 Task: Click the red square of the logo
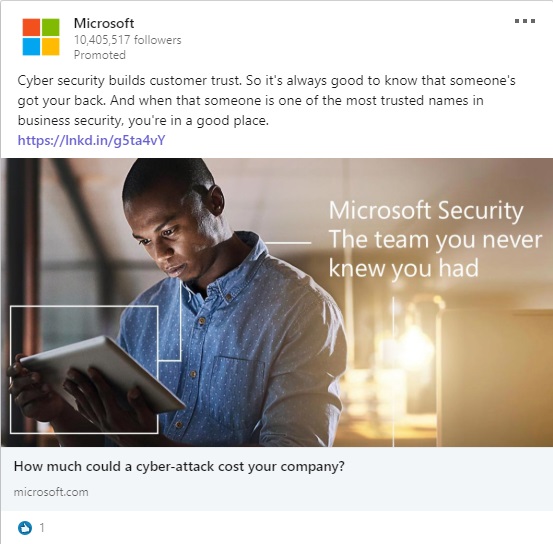pyautogui.click(x=31, y=27)
